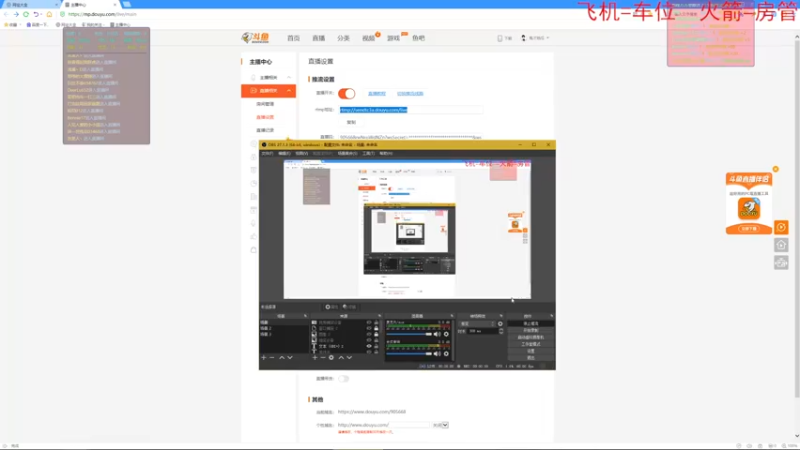Mute the second OBS mixer channel speaker
Screen dimensions: 800x450
[x=437, y=354]
